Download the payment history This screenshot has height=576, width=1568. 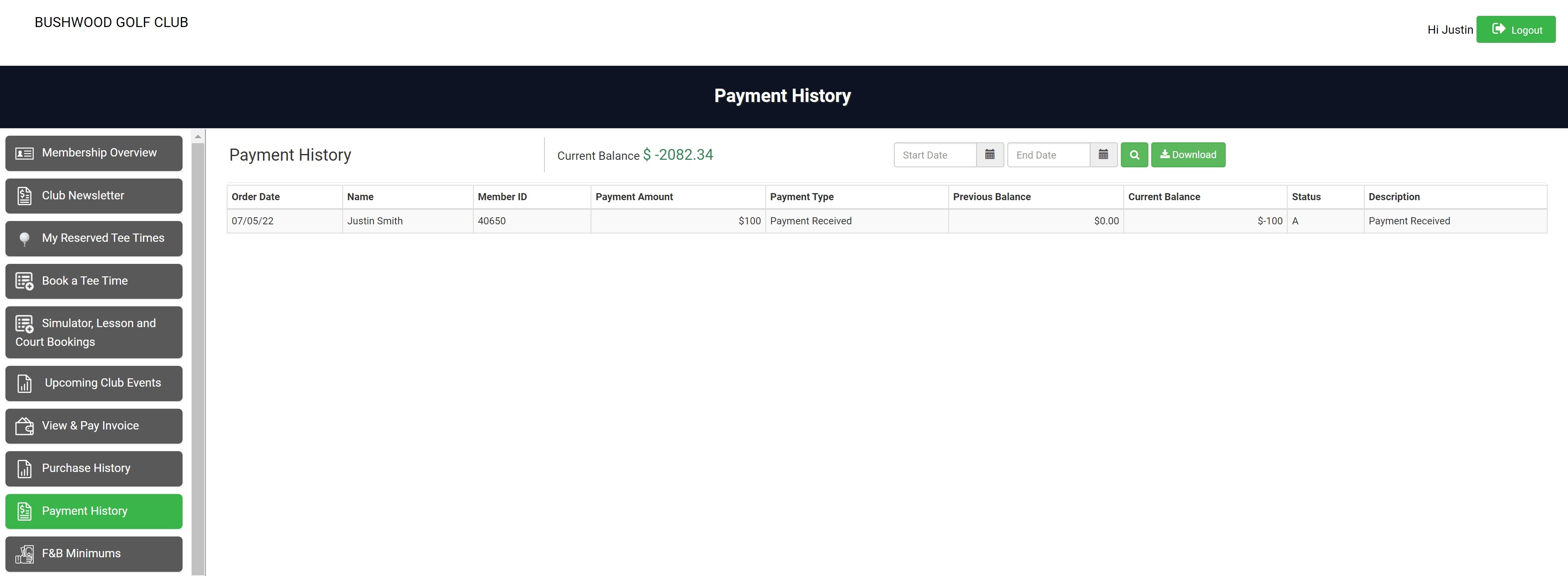coord(1187,155)
